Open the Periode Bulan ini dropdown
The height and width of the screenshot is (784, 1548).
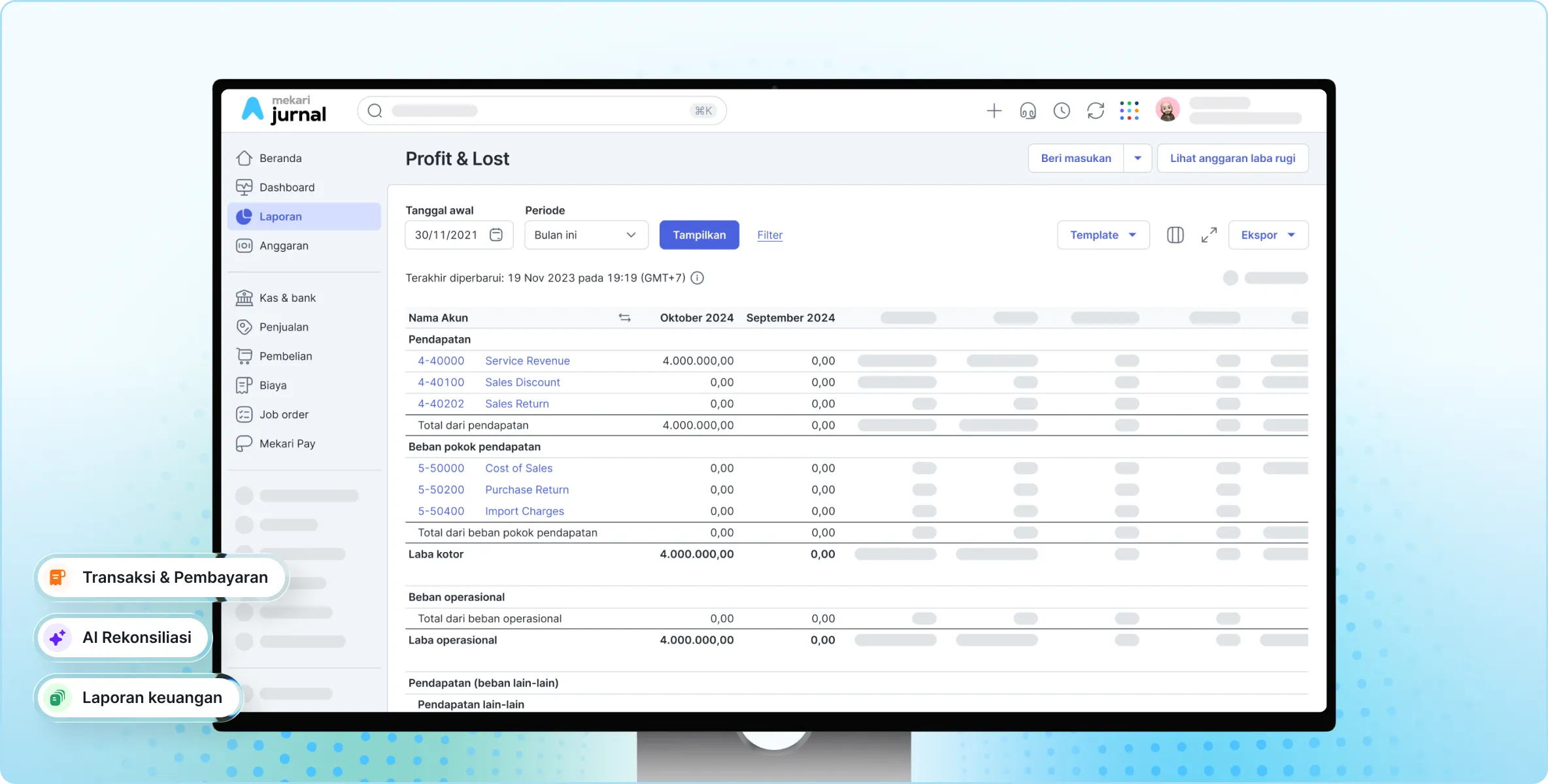pos(586,235)
